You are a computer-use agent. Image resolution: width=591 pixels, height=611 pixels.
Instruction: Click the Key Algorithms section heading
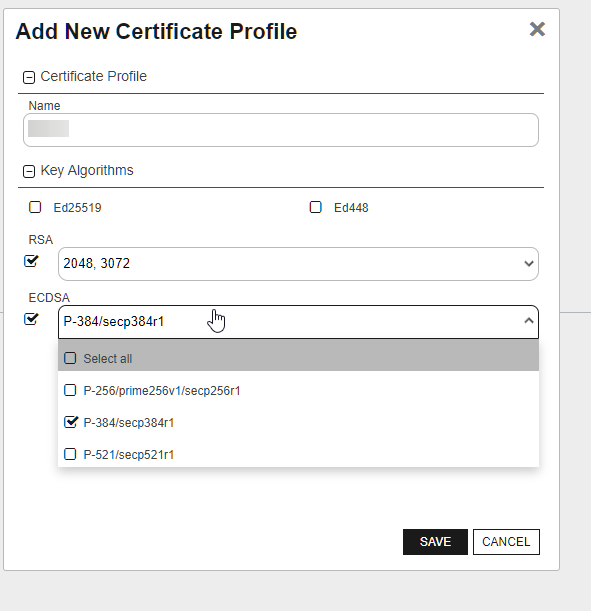[x=87, y=171]
